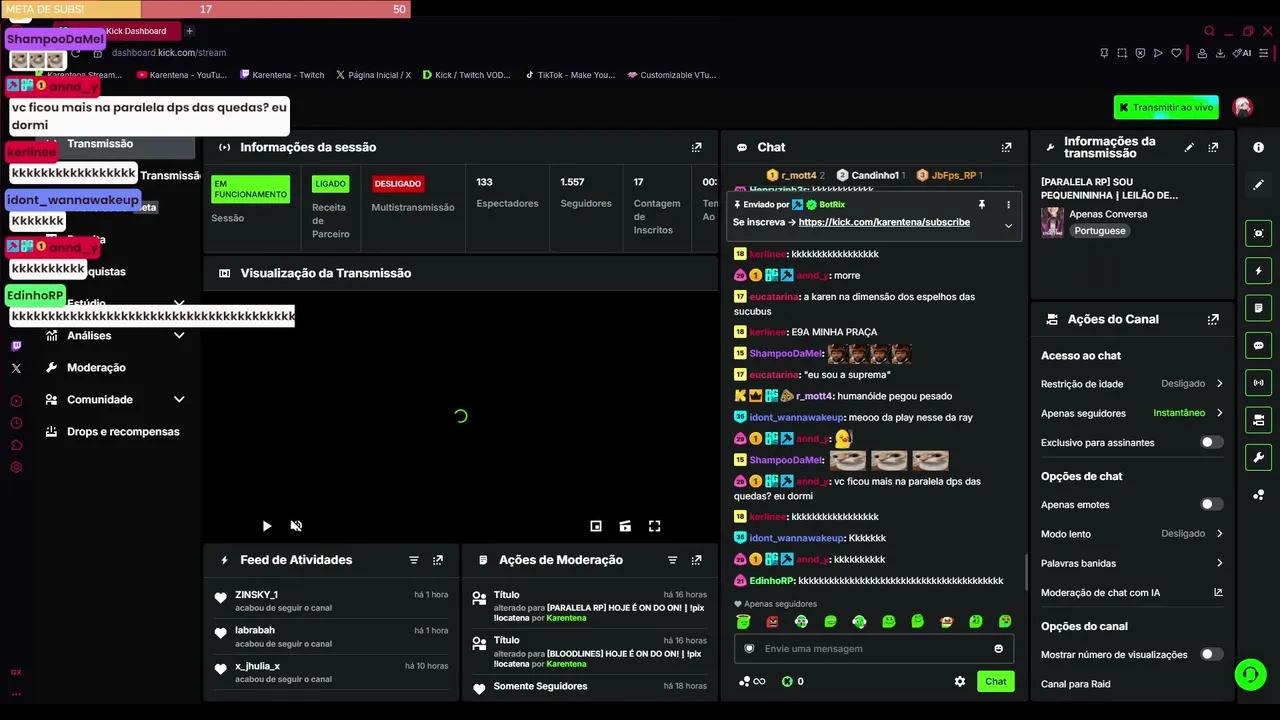Open the emoji picker in the message box
The height and width of the screenshot is (720, 1280).
[x=998, y=649]
